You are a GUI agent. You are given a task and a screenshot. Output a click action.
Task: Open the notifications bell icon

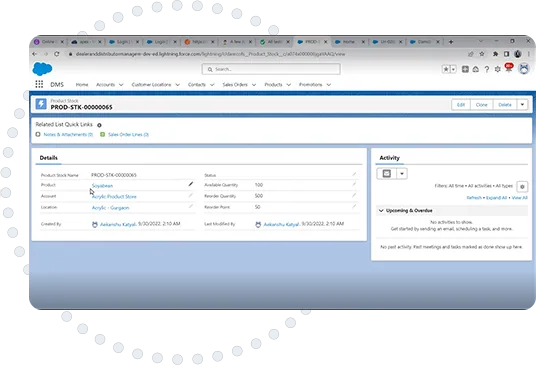(x=508, y=68)
